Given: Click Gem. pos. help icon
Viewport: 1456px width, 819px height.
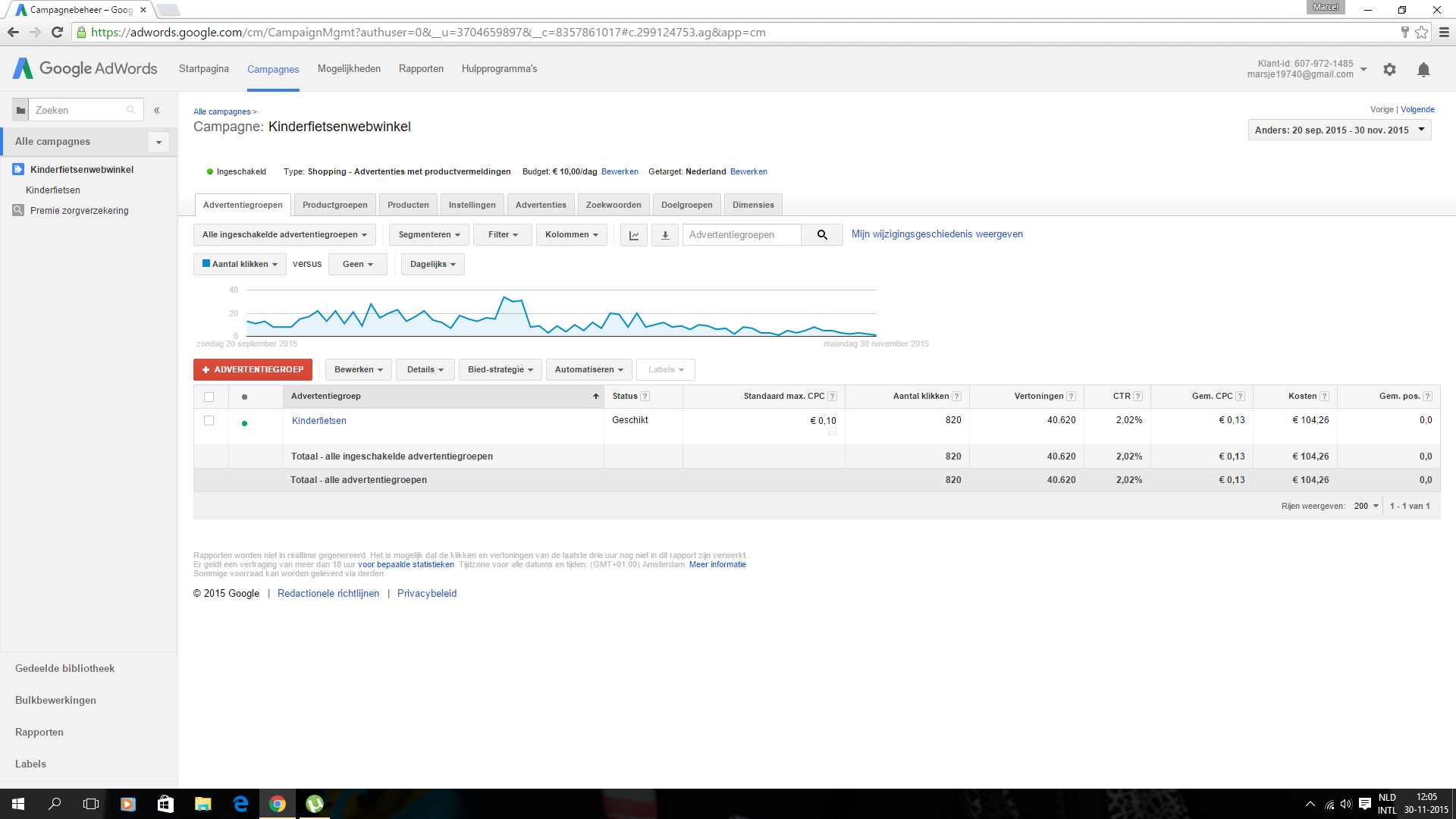Looking at the screenshot, I should (1427, 396).
